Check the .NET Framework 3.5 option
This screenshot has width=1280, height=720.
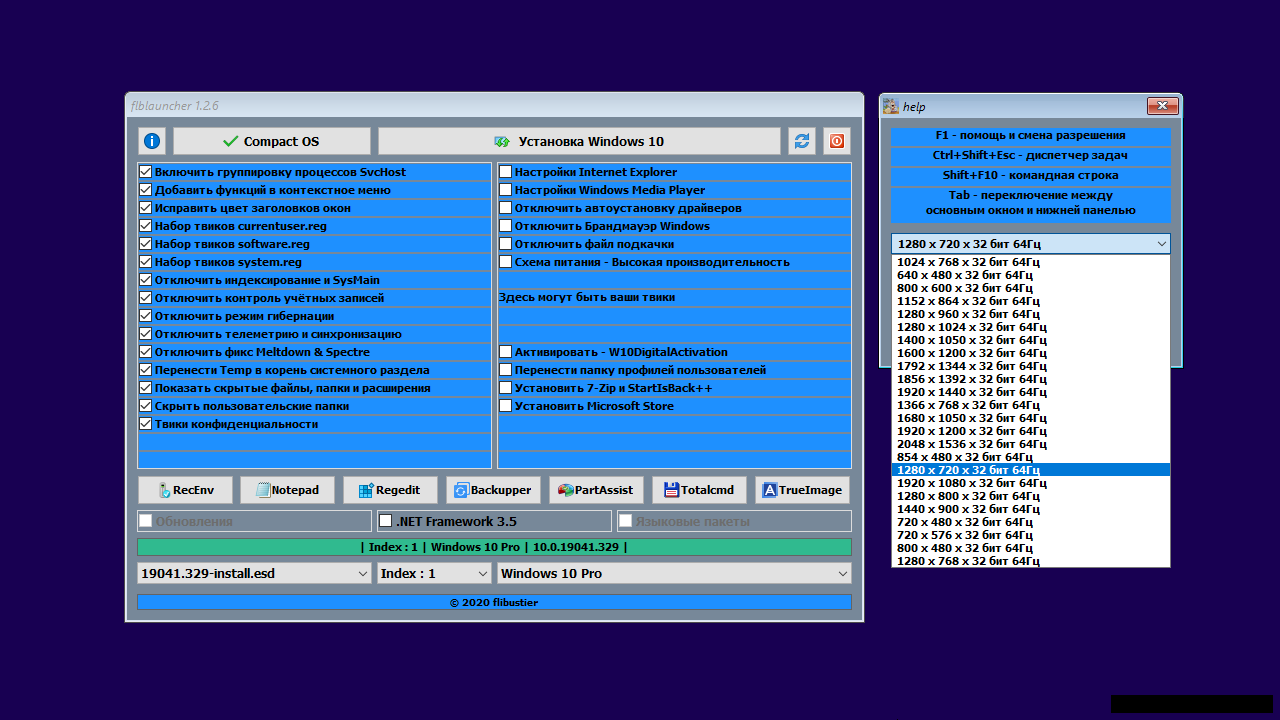[x=386, y=521]
